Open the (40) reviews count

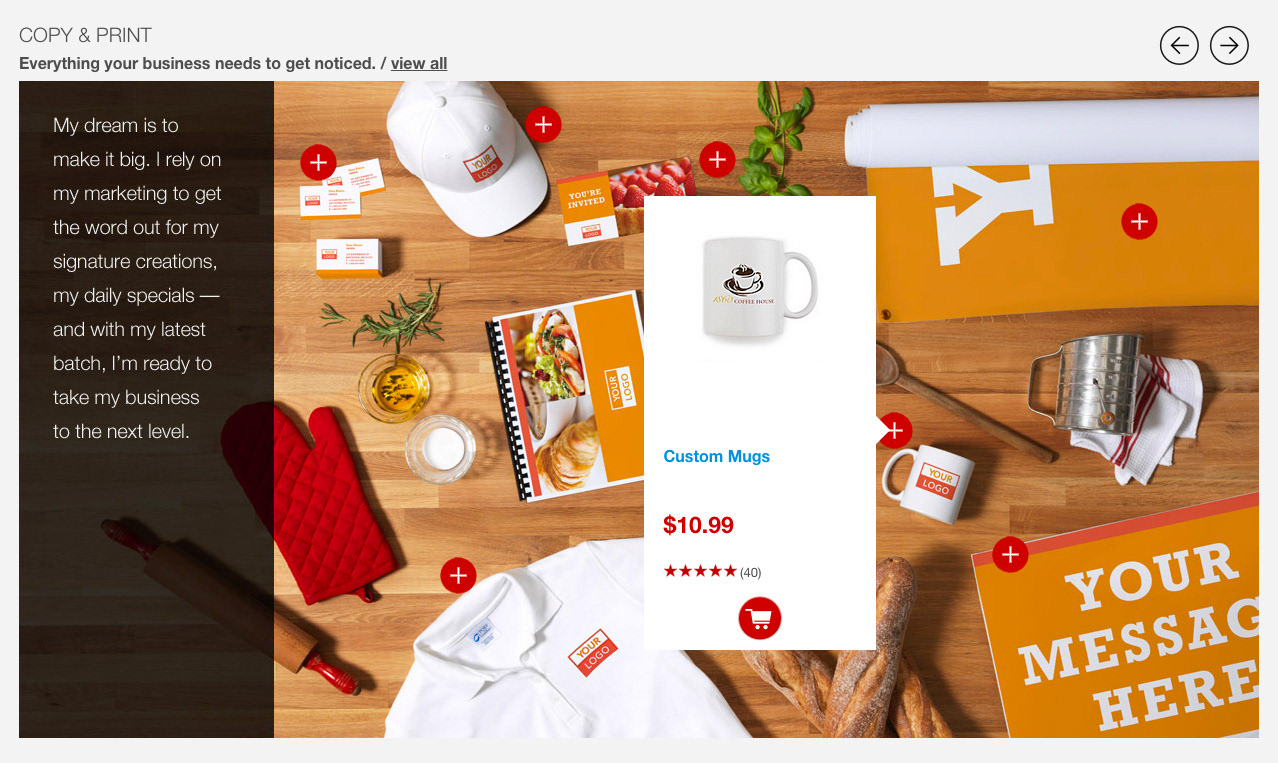751,573
